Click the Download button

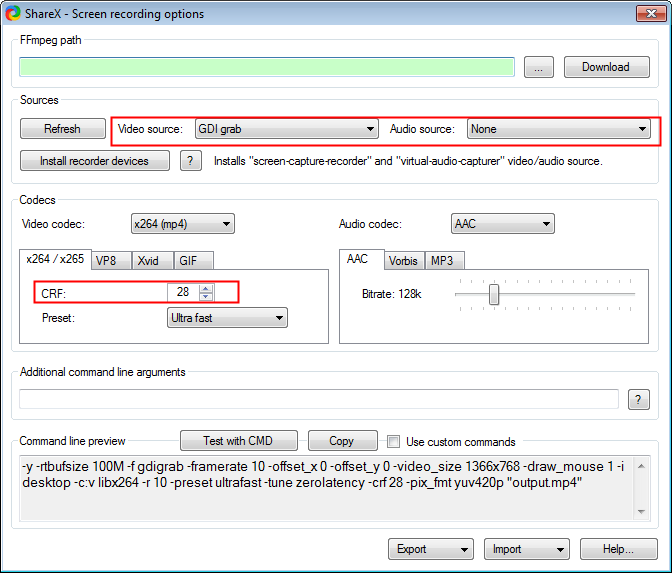606,67
